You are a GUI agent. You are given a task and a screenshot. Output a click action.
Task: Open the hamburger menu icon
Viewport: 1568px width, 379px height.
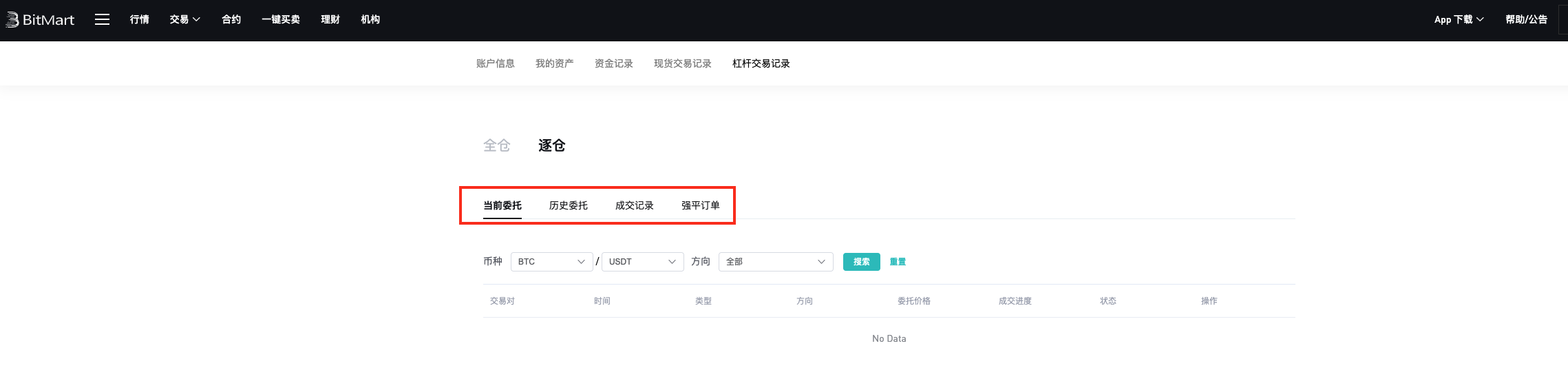[102, 20]
